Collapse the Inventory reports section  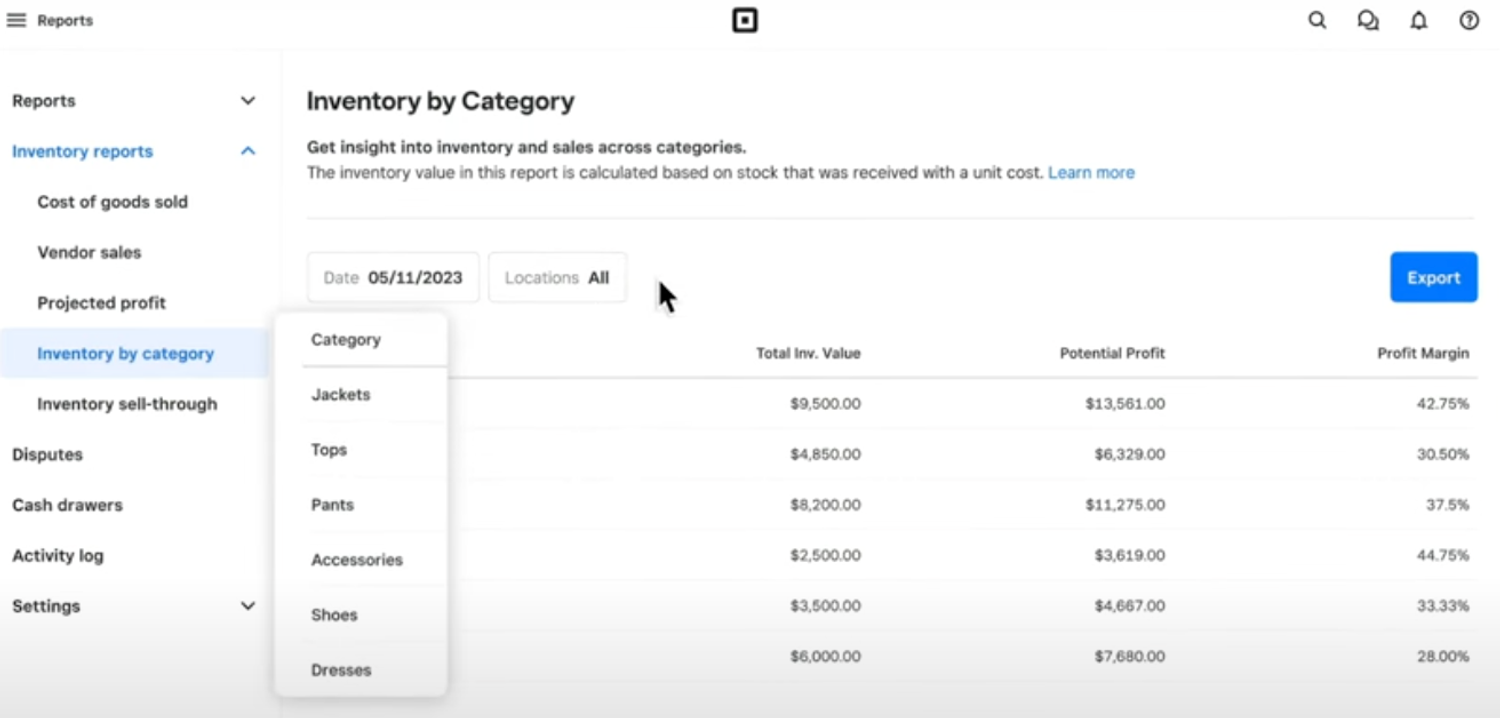pyautogui.click(x=248, y=151)
